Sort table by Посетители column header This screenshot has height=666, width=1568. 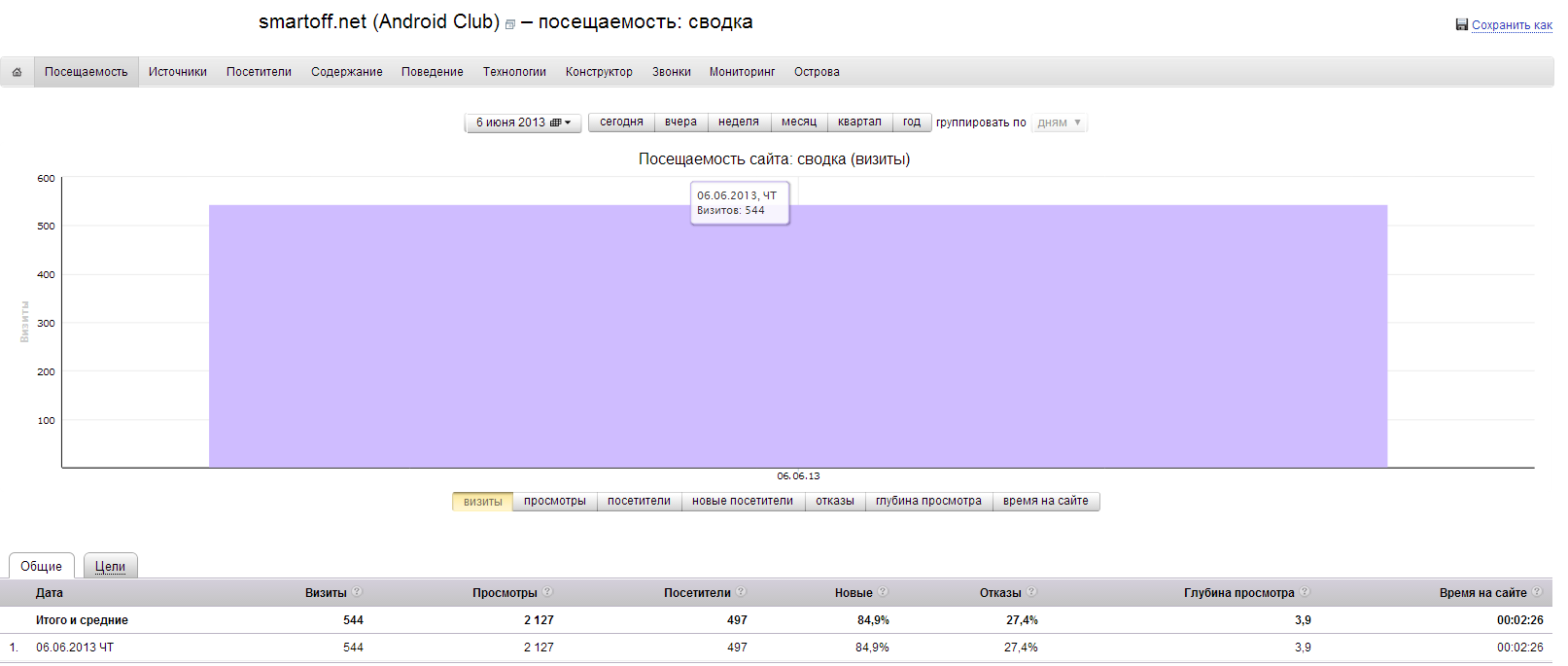tap(697, 593)
